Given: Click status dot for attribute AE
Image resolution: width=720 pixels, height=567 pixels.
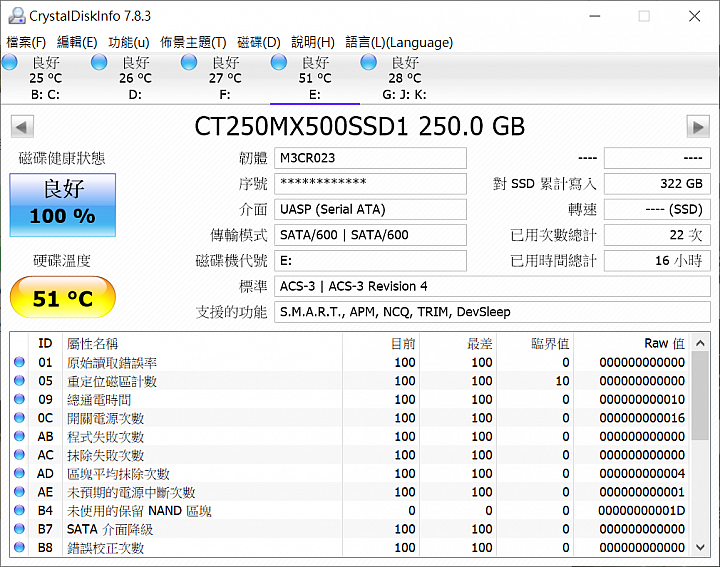Looking at the screenshot, I should coord(19,492).
